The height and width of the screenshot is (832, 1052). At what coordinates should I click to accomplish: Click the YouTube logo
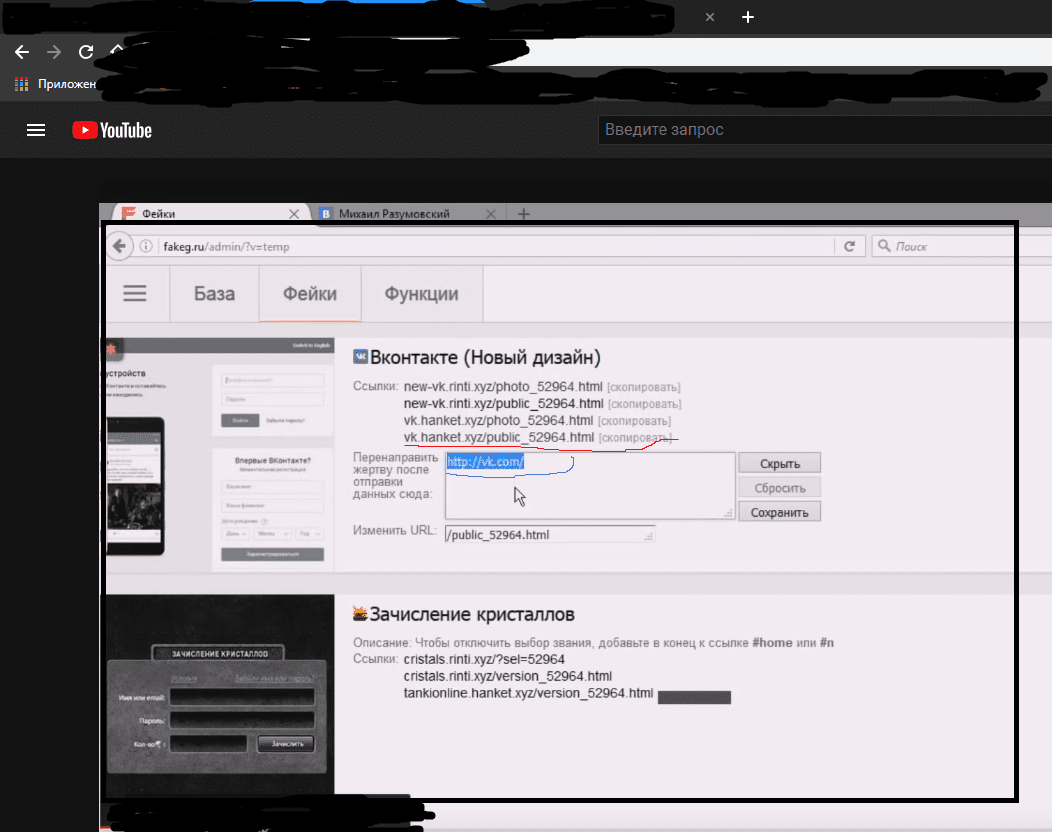pos(111,130)
